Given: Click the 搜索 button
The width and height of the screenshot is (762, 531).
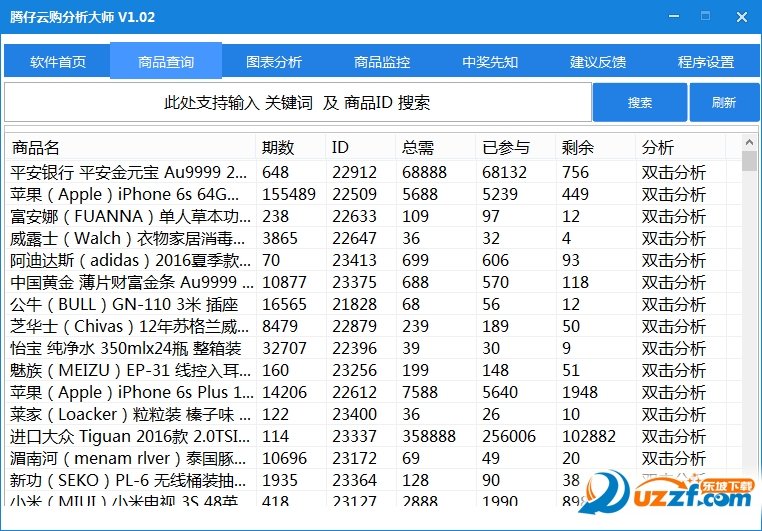Looking at the screenshot, I should 640,102.
